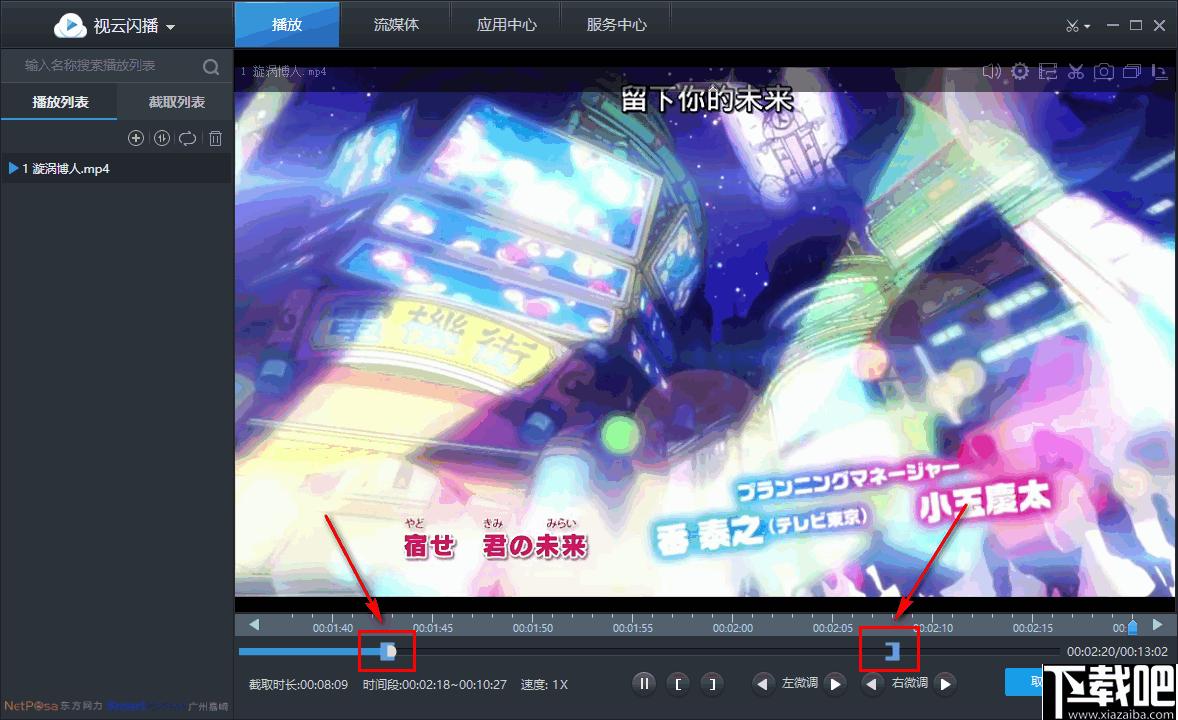Add a file with the plus icon
Viewport: 1178px width, 720px height.
tap(136, 138)
